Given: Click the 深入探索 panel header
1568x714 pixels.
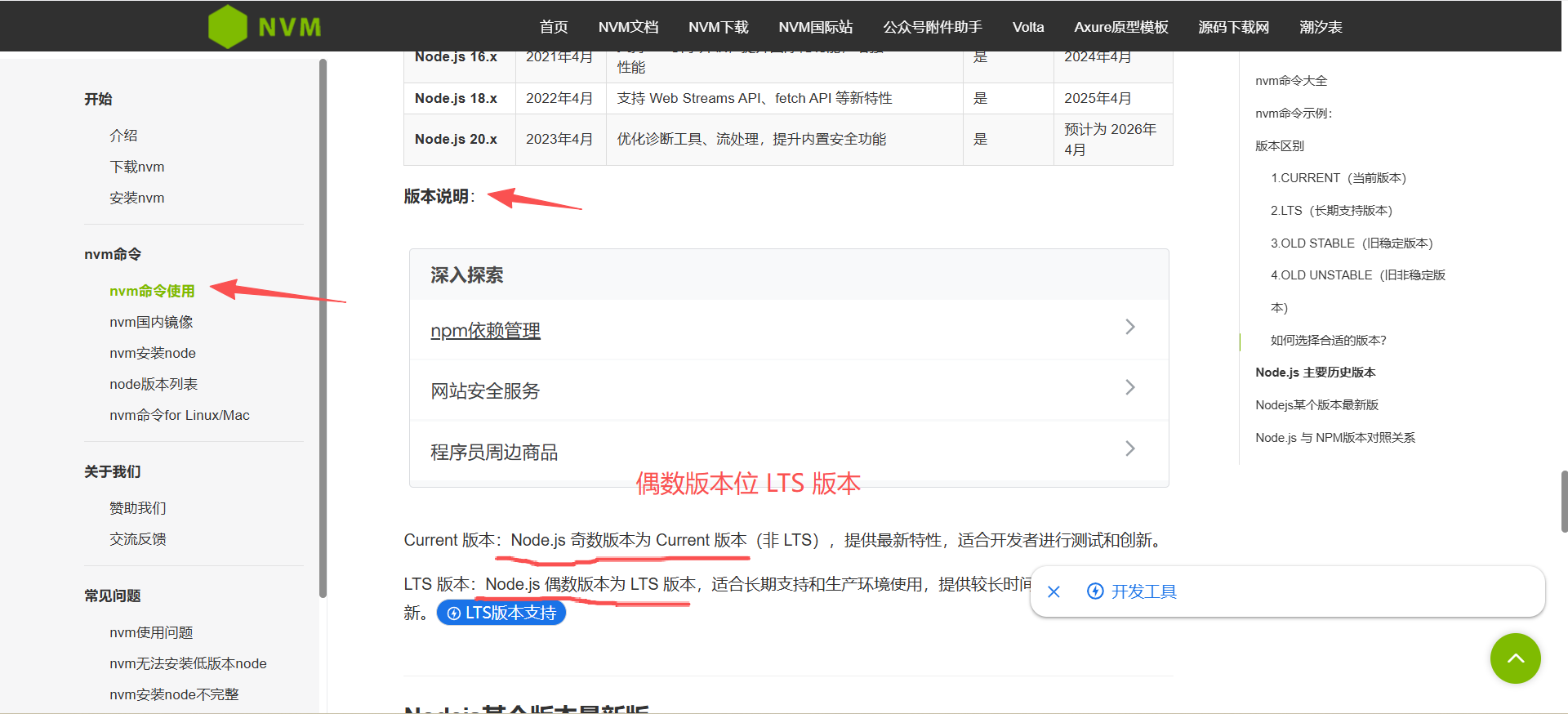Looking at the screenshot, I should 789,275.
